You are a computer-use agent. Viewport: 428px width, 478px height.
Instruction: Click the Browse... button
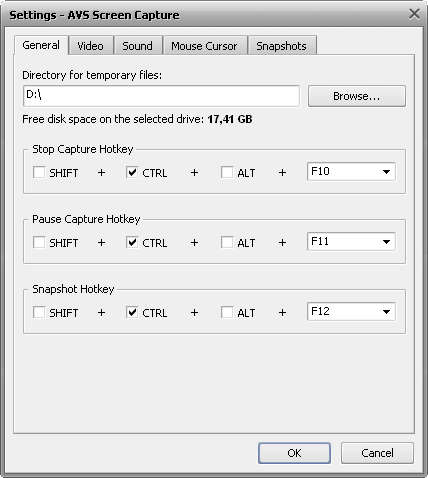pyautogui.click(x=357, y=96)
